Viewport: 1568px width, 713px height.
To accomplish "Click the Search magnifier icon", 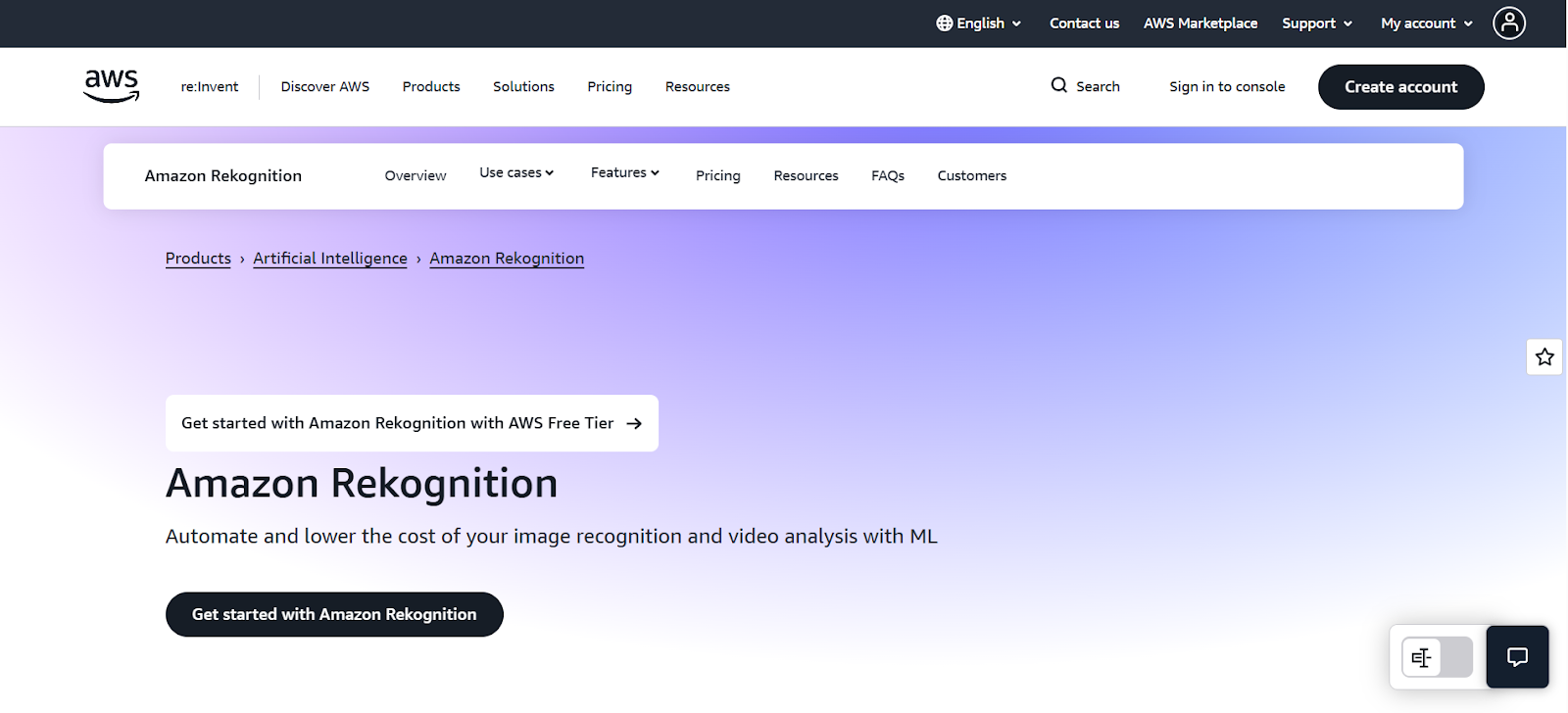I will coord(1058,85).
